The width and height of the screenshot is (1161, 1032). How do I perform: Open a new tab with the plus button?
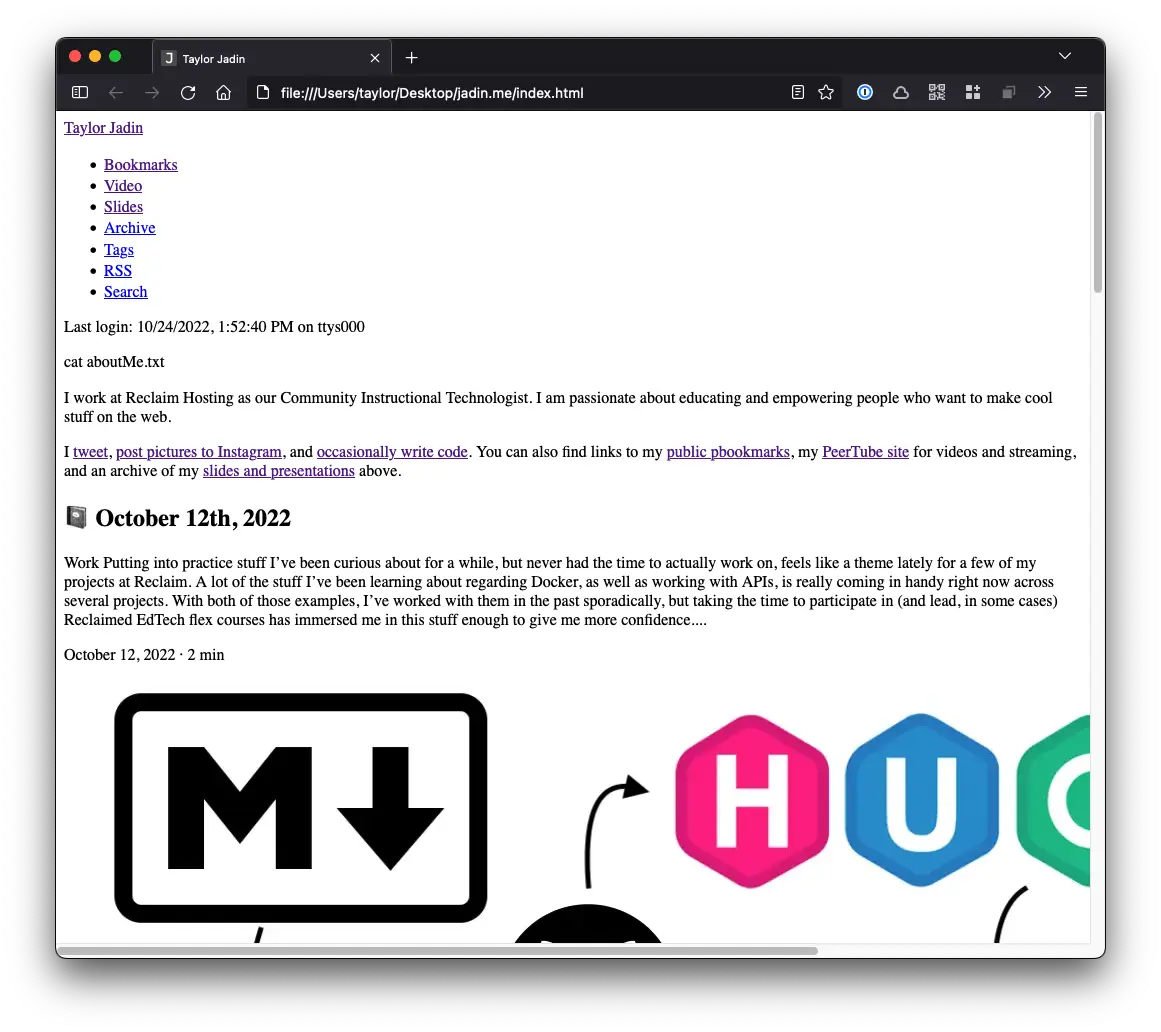coord(412,58)
